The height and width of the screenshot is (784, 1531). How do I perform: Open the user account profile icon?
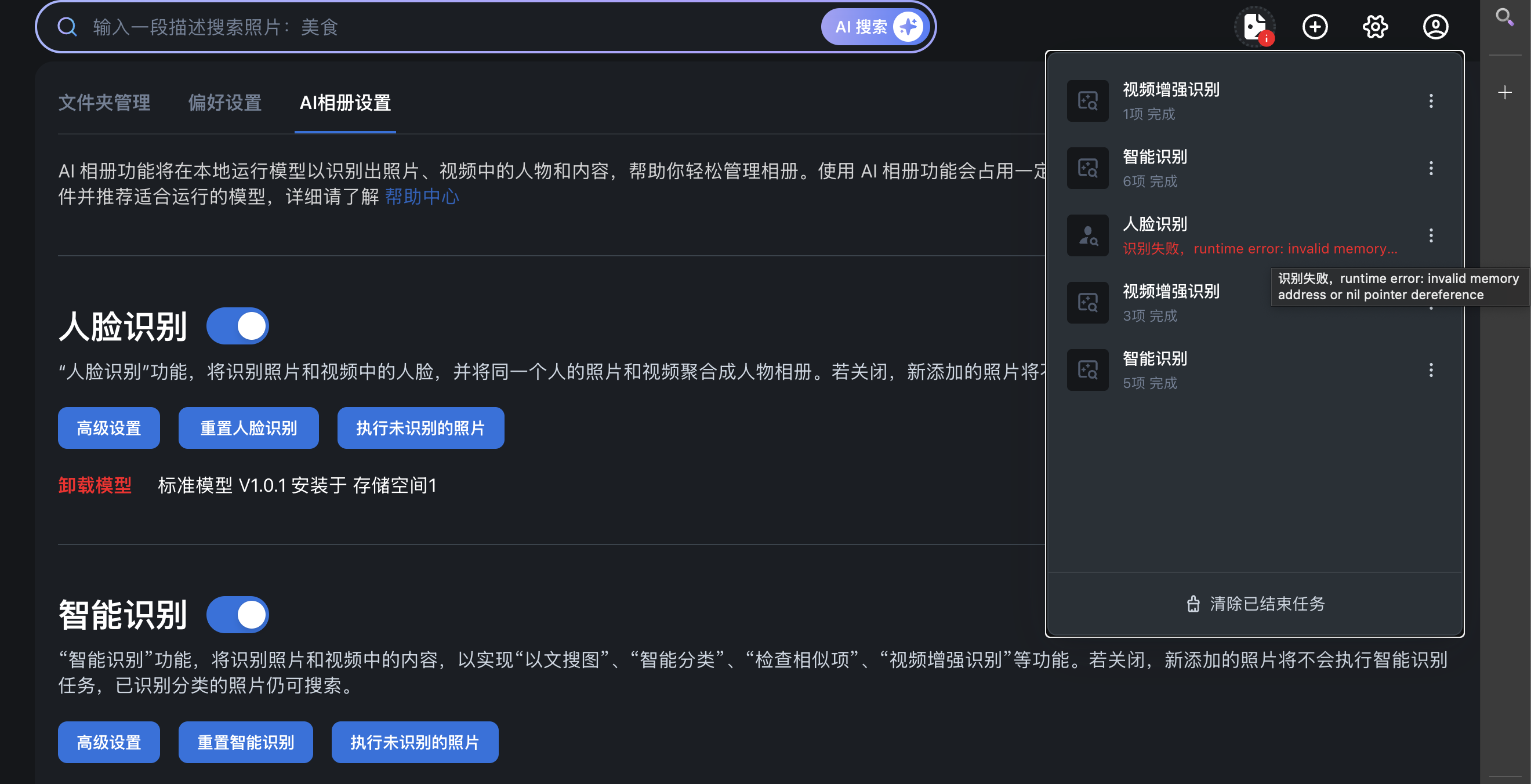1435,27
